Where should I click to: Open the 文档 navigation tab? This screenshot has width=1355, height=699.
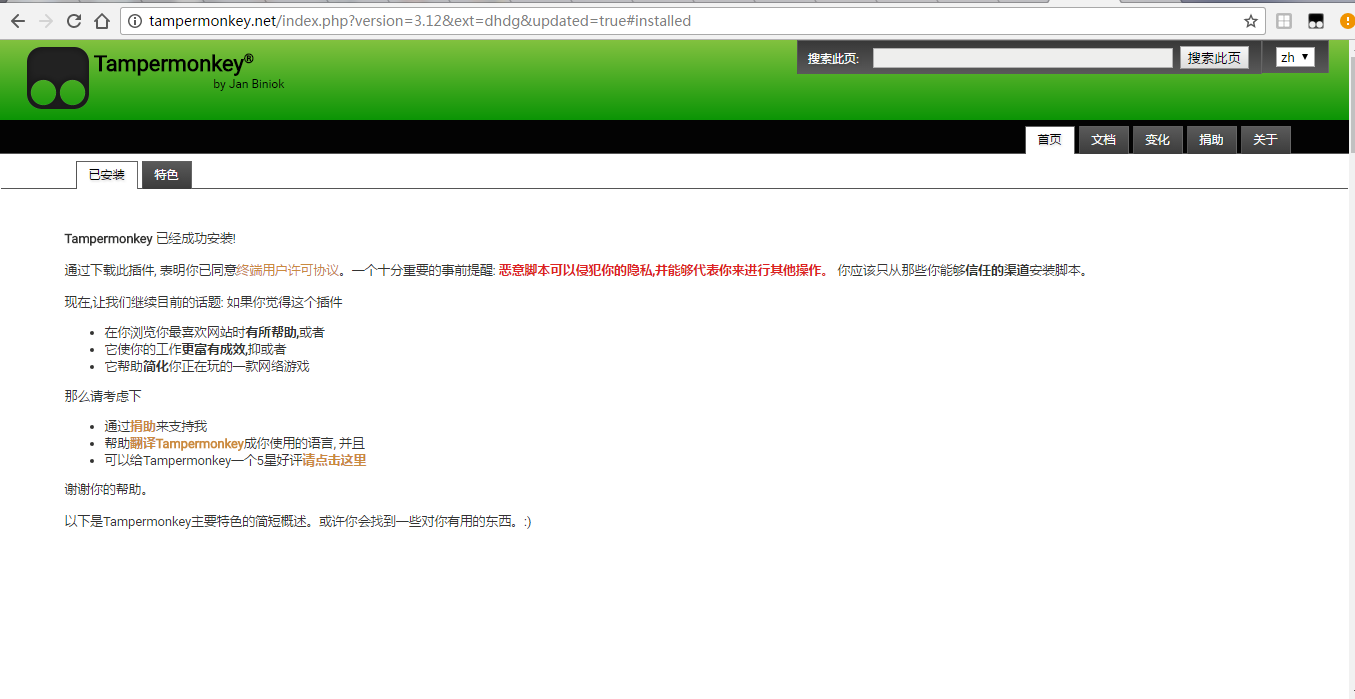click(1104, 140)
